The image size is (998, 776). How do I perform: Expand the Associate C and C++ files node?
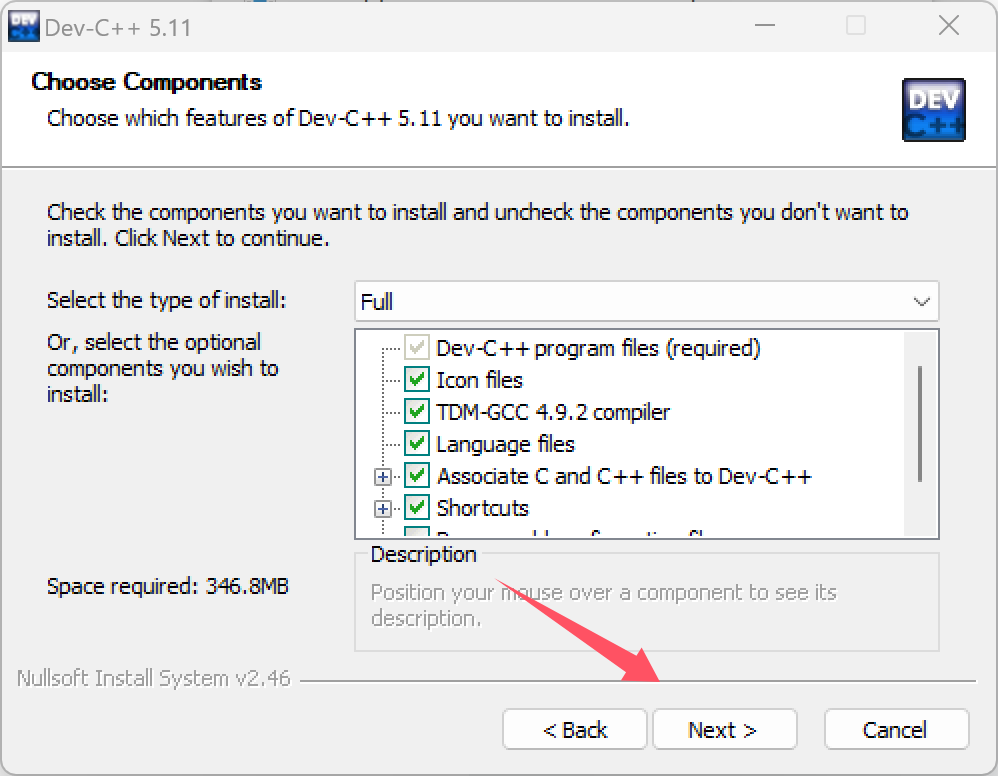pos(383,477)
